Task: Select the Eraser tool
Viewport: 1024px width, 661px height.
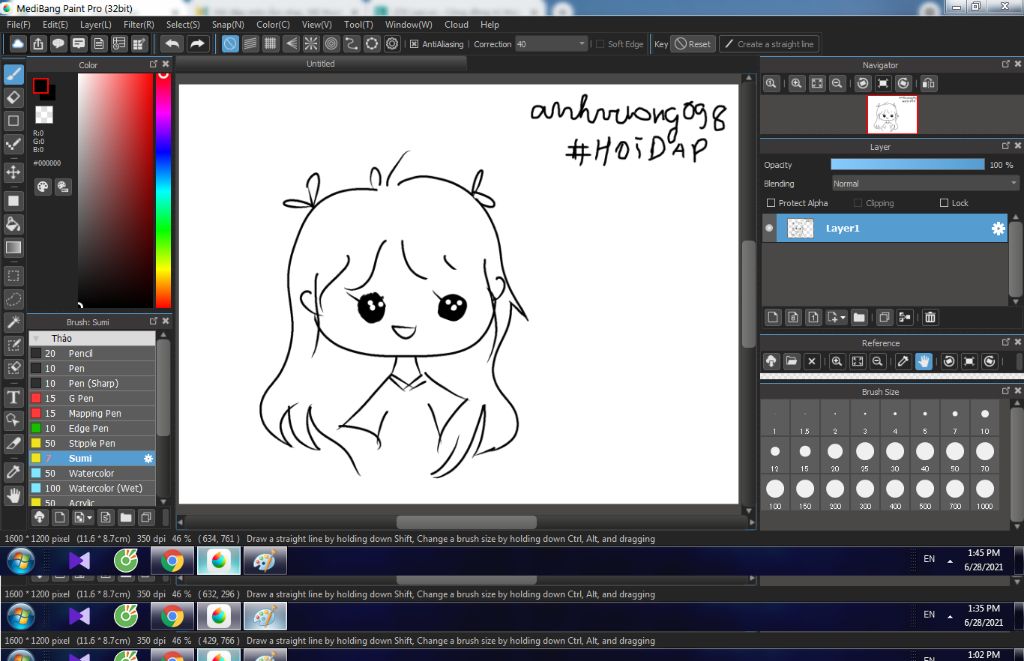Action: tap(14, 97)
